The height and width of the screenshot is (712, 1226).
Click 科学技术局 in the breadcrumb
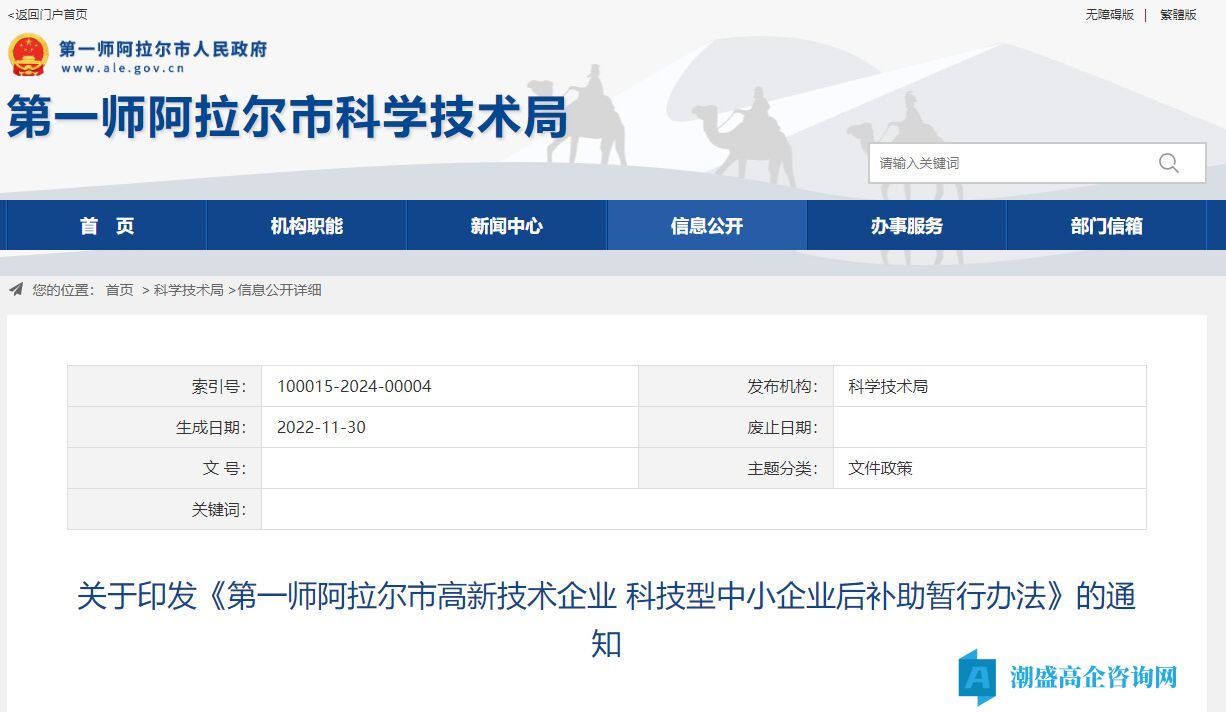pos(189,290)
